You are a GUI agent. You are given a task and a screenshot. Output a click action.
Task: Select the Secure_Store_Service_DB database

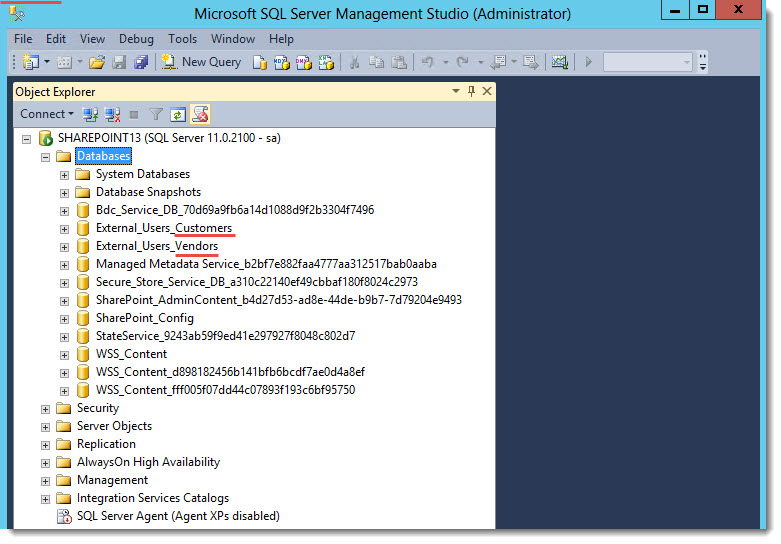(257, 281)
